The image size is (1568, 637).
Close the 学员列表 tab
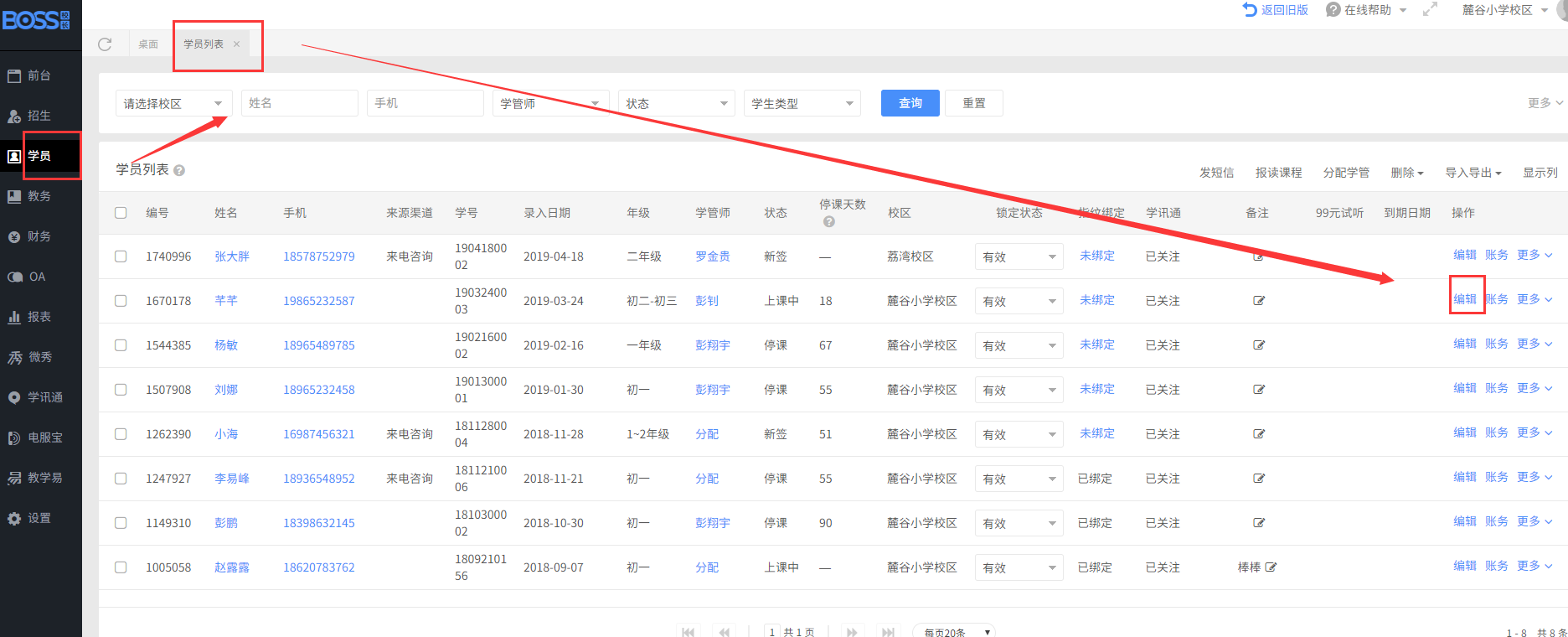coord(237,44)
